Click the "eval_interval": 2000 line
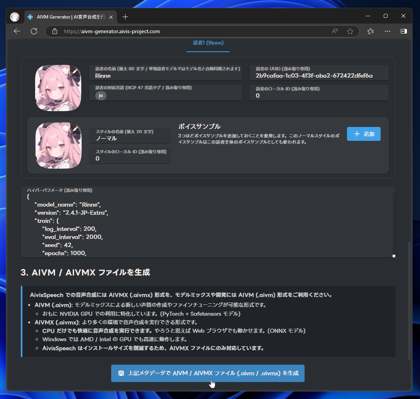This screenshot has width=420, height=399. [x=72, y=237]
